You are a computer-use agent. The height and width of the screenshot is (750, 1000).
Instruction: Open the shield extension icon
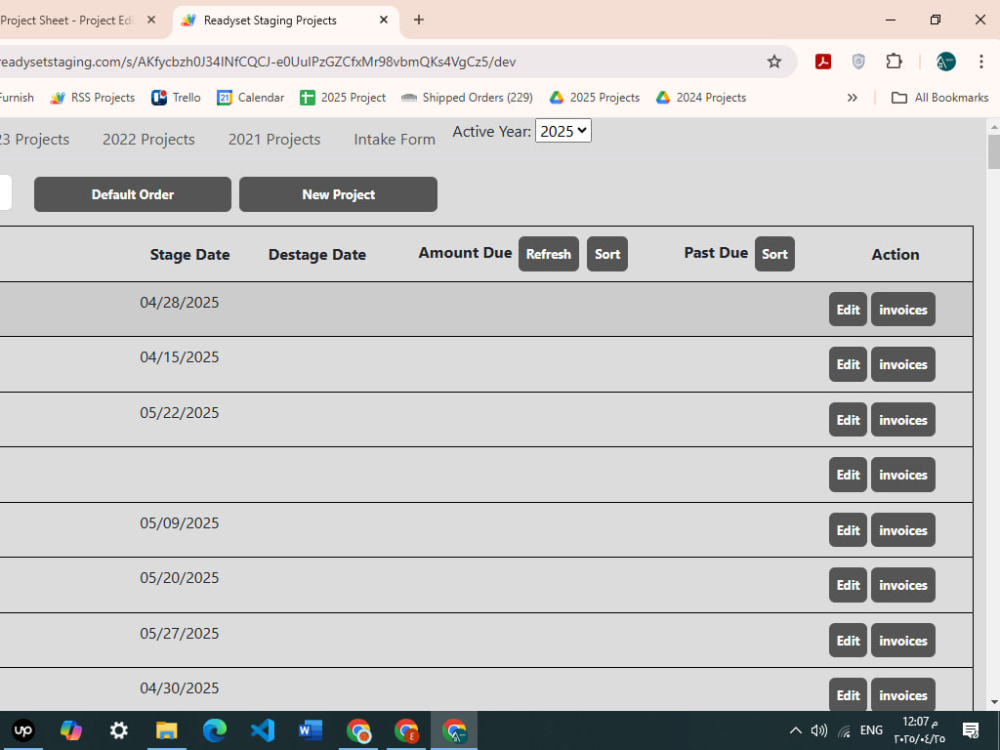tap(858, 62)
